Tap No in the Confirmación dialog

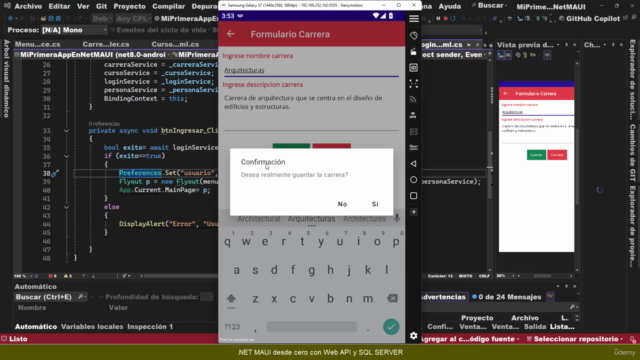click(342, 204)
